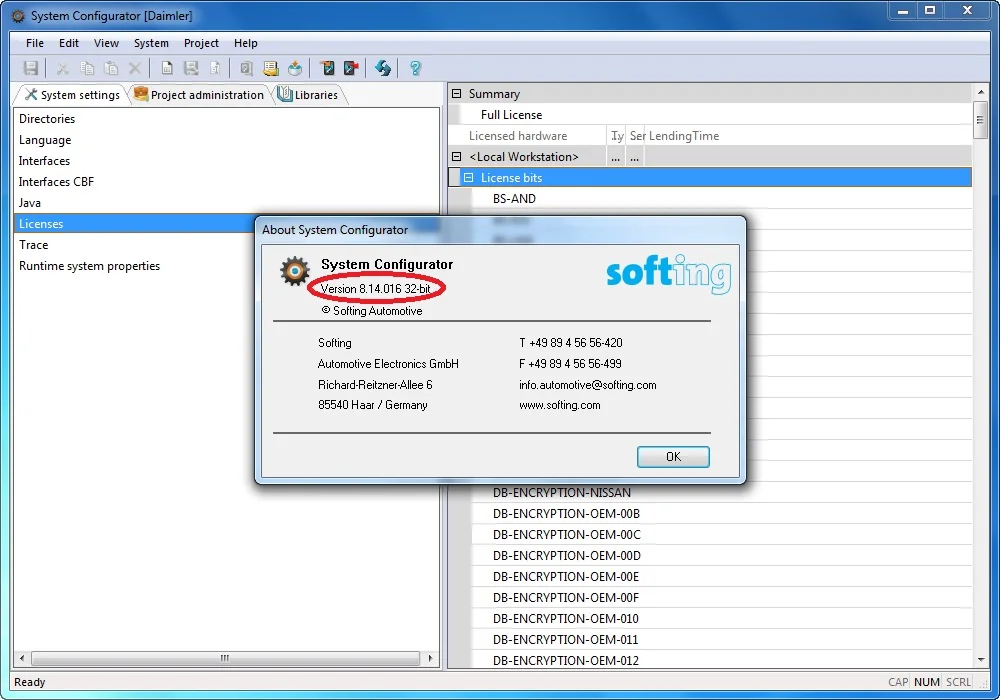Select Licenses in the settings list
Viewport: 1000px width, 700px height.
[x=134, y=224]
